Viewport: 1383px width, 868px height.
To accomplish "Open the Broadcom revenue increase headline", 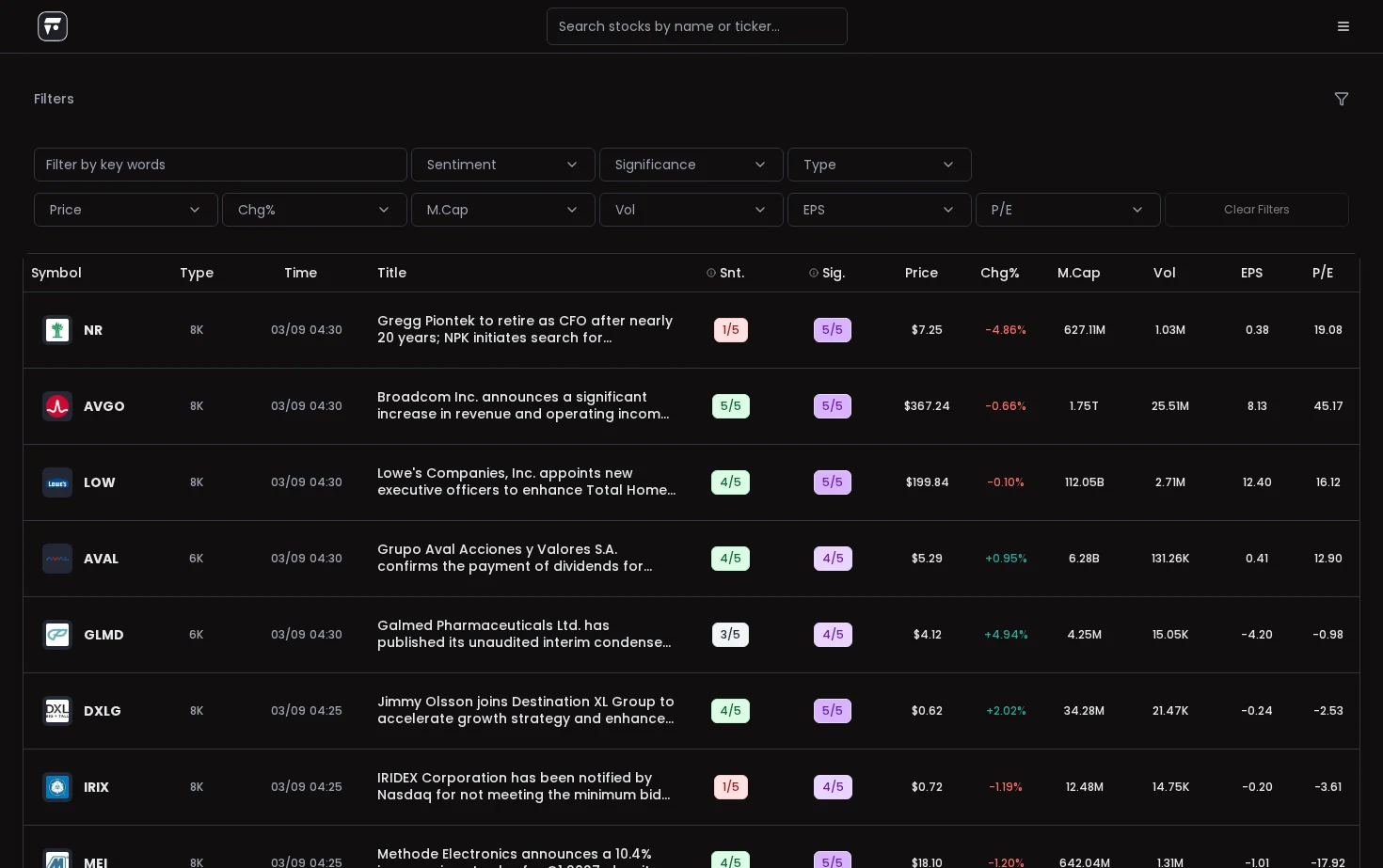I will 524,405.
